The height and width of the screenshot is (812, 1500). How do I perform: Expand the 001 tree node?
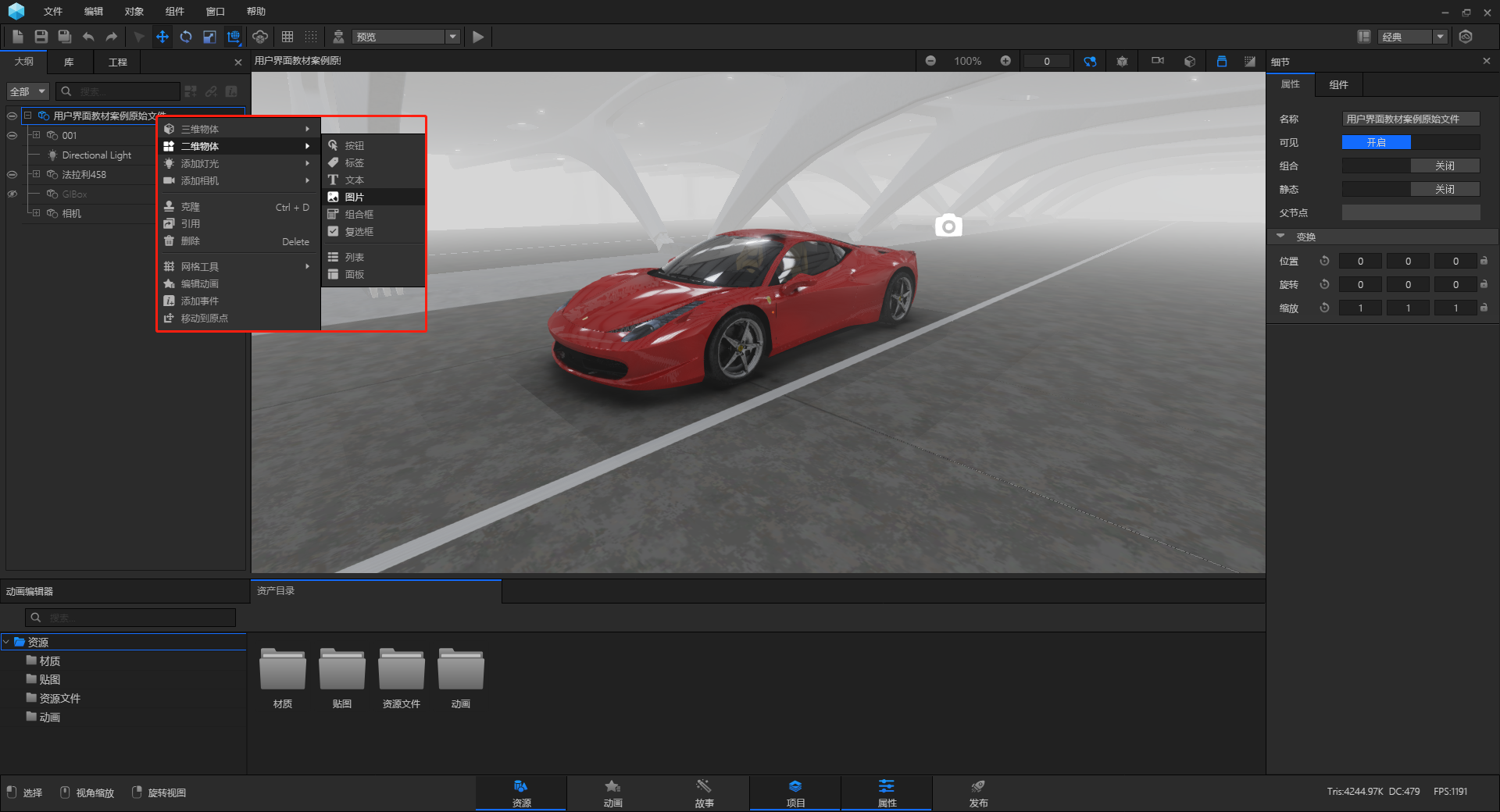coord(36,135)
